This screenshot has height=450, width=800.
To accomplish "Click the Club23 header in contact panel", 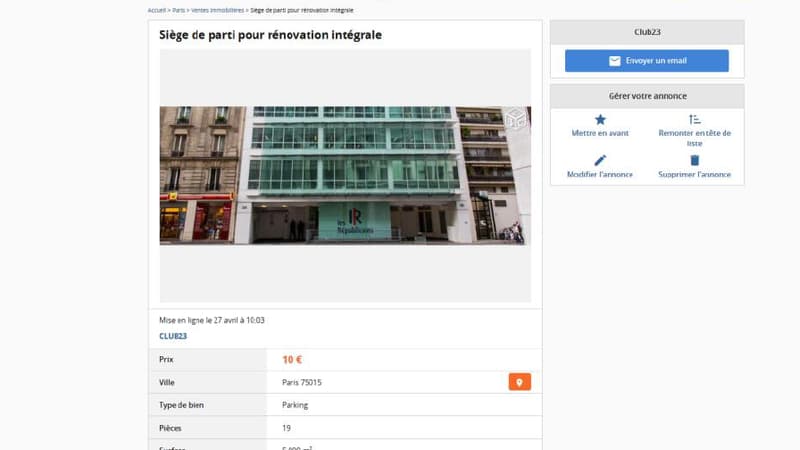I will [647, 32].
